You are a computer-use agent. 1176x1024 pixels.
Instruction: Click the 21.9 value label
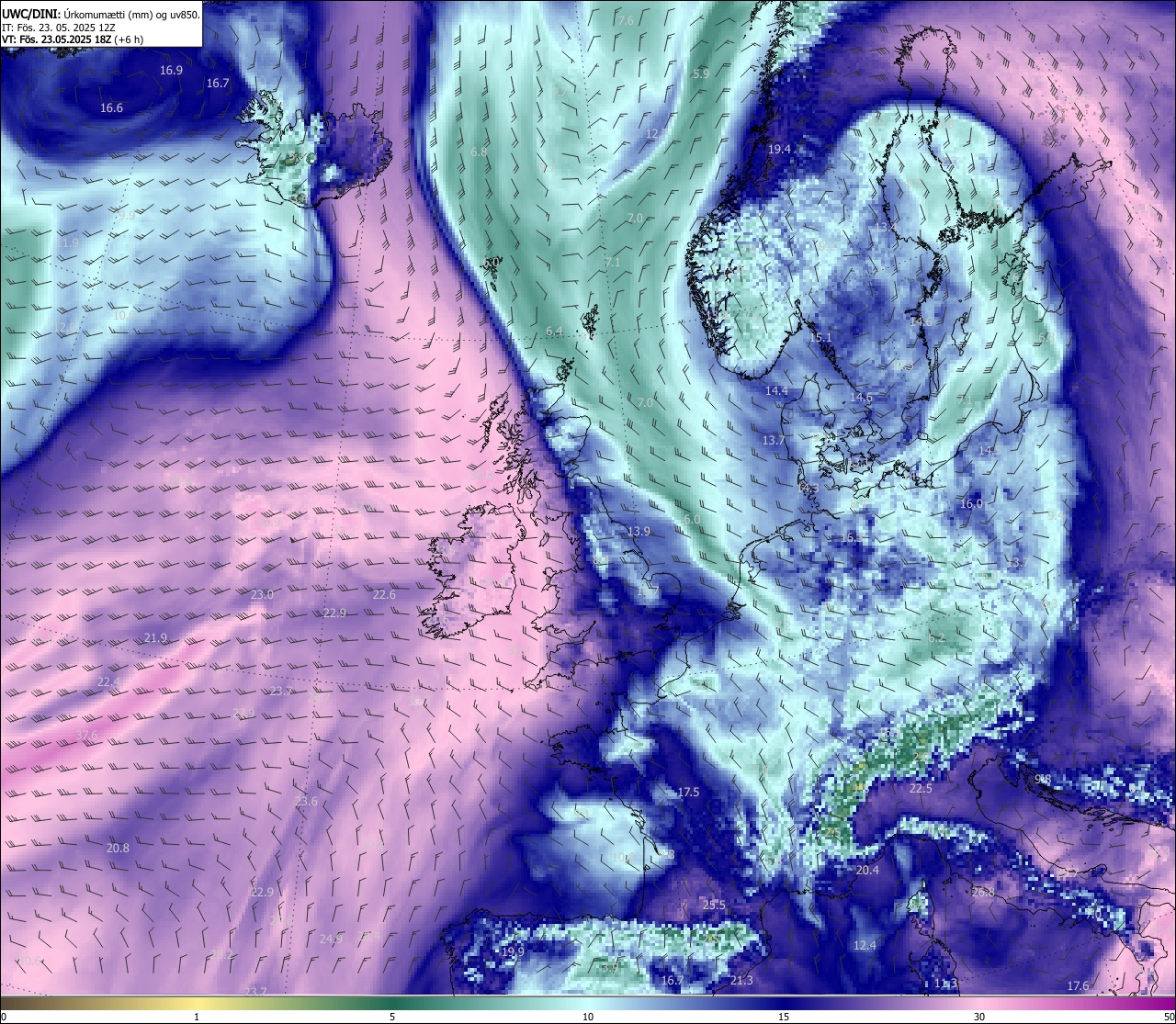point(155,637)
